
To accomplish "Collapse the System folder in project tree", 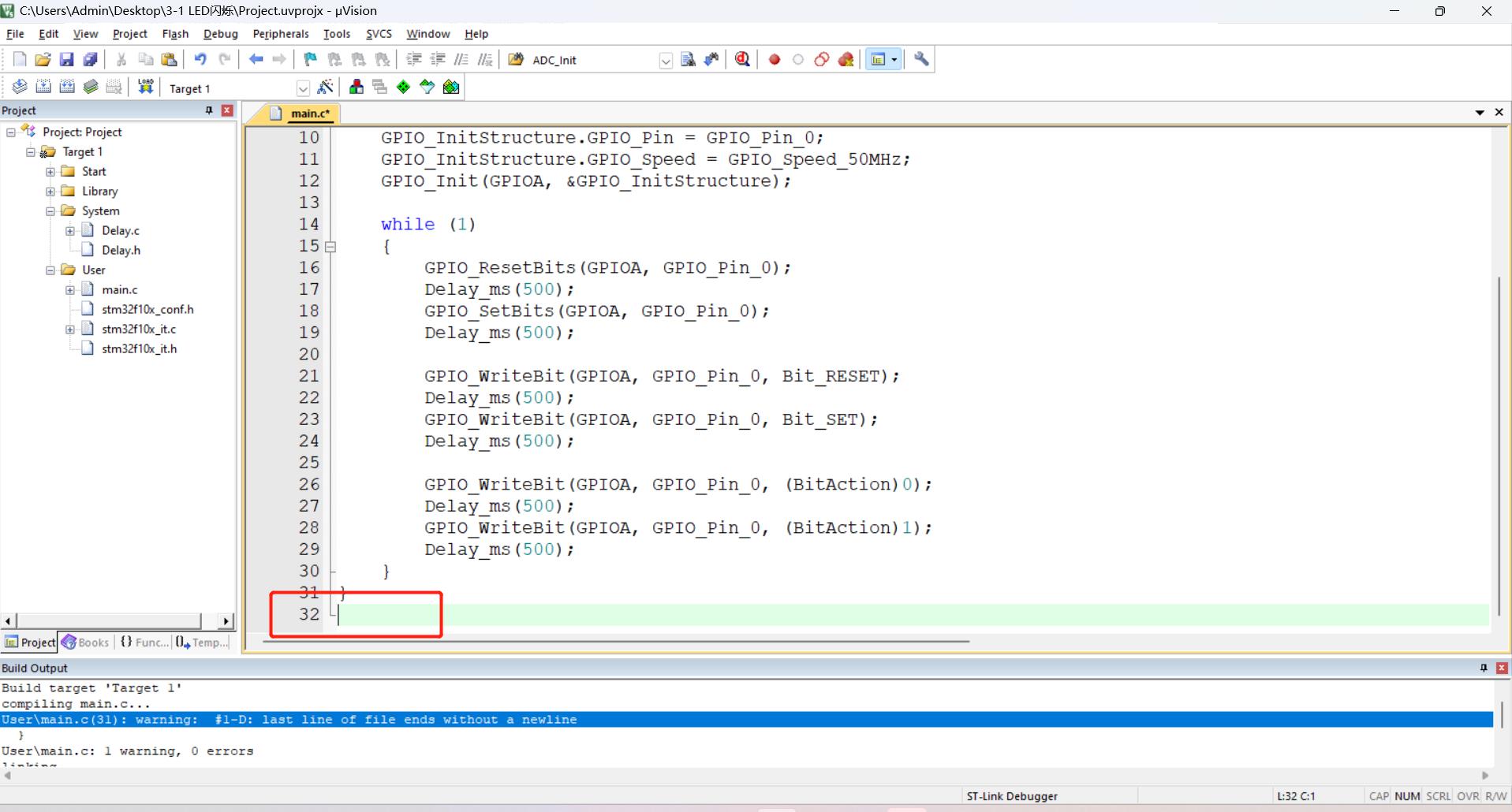I will pos(50,211).
